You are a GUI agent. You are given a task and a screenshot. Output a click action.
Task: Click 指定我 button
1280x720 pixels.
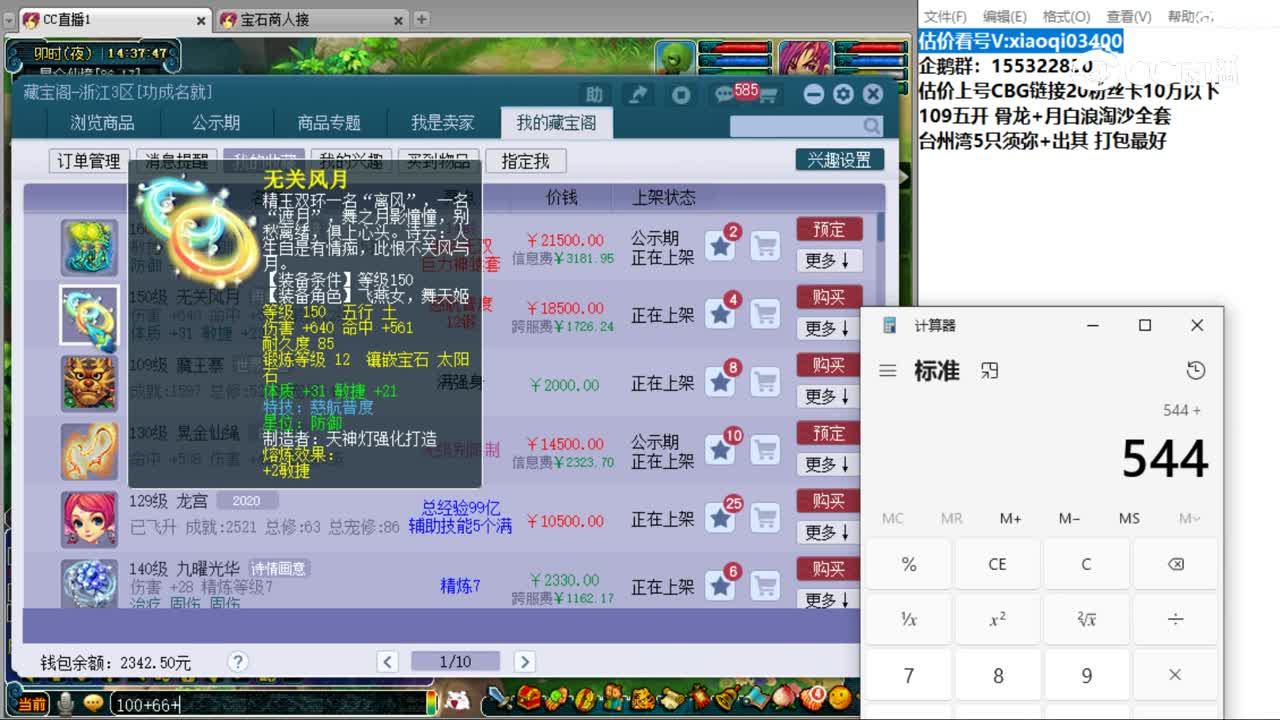[525, 161]
